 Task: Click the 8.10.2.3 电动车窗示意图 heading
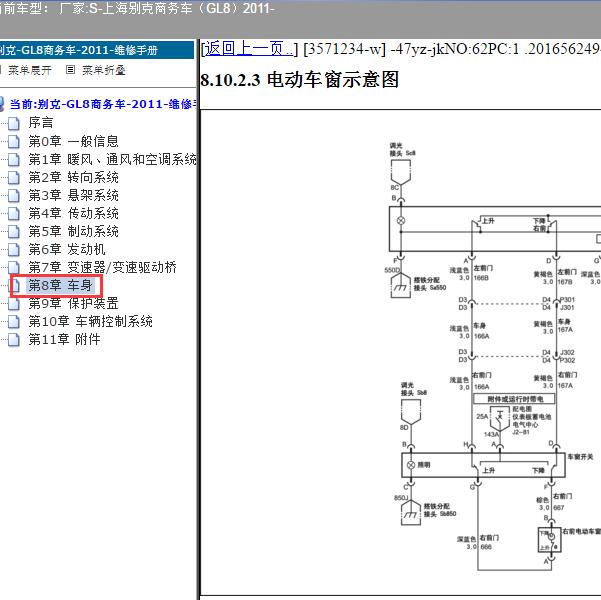click(300, 80)
